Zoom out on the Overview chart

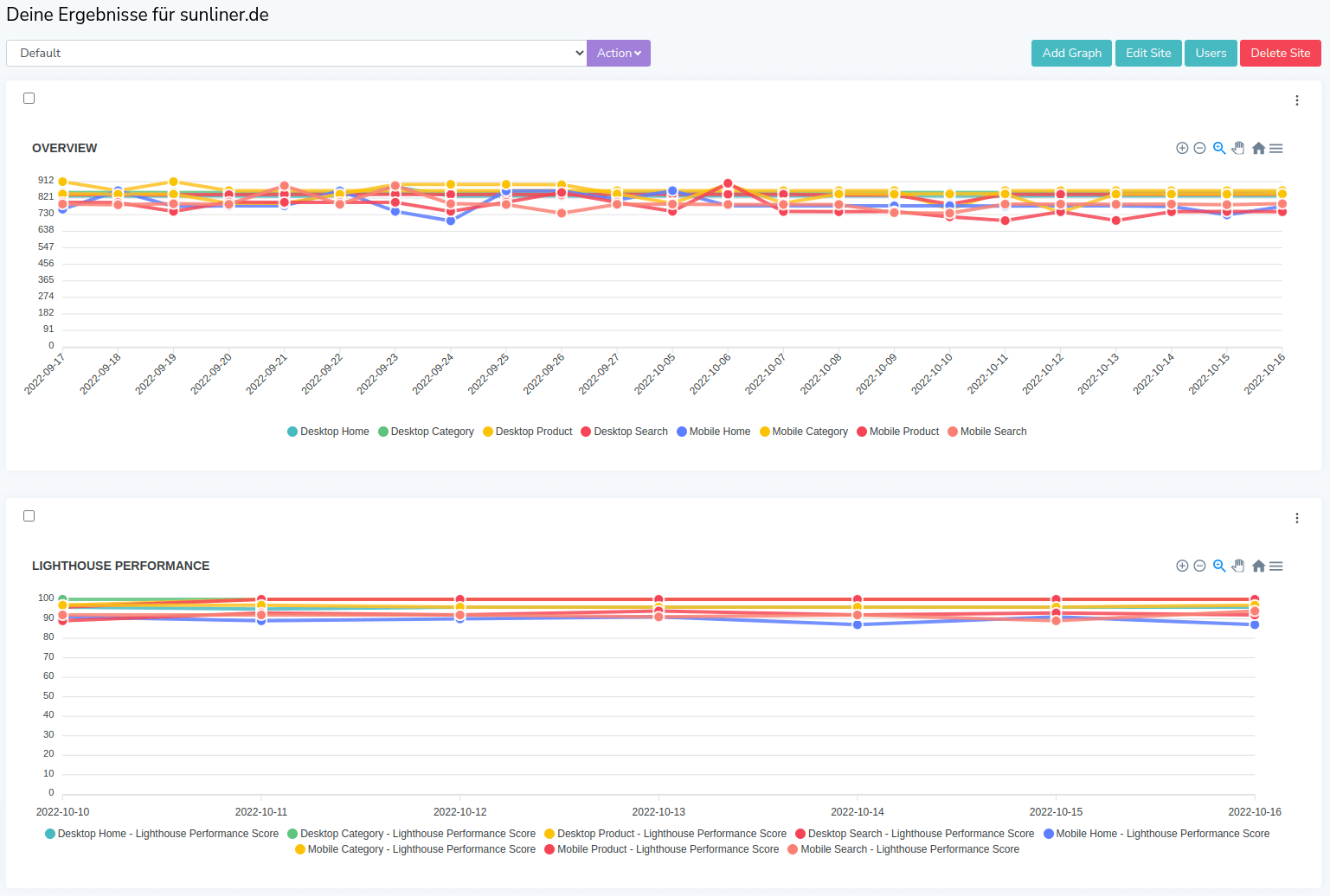coord(1199,148)
